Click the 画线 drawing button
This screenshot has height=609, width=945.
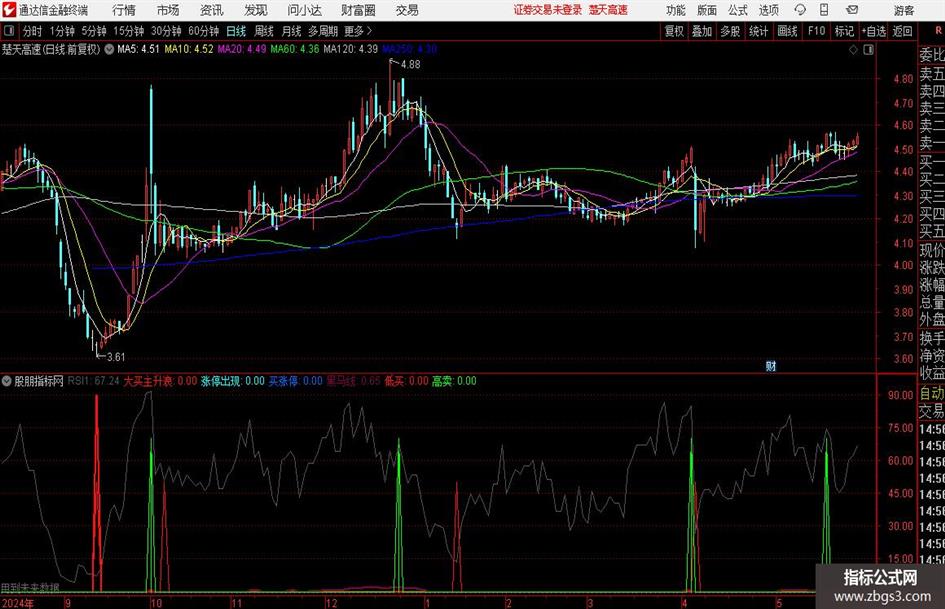pyautogui.click(x=787, y=31)
